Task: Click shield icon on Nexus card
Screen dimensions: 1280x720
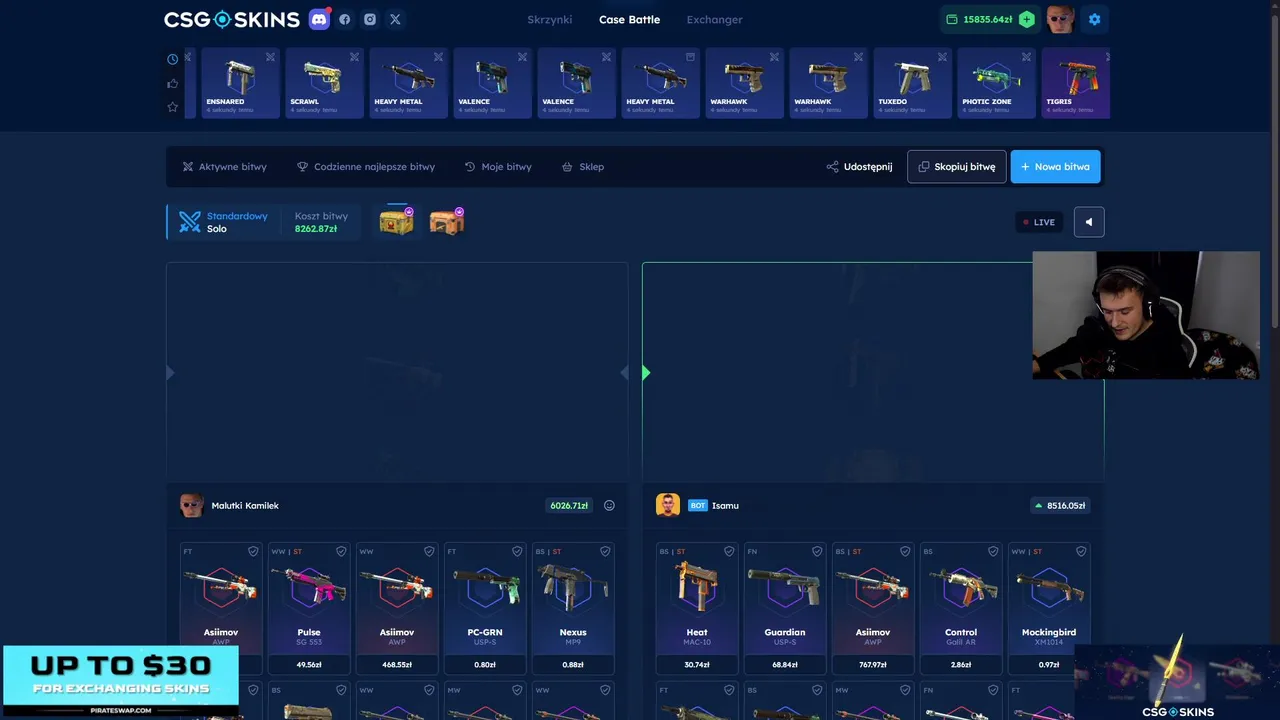Action: tap(605, 551)
